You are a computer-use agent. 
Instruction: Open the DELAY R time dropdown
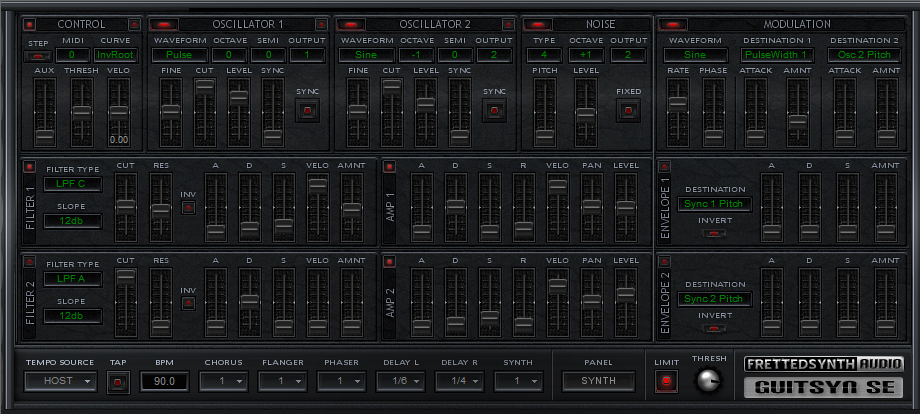click(x=459, y=381)
